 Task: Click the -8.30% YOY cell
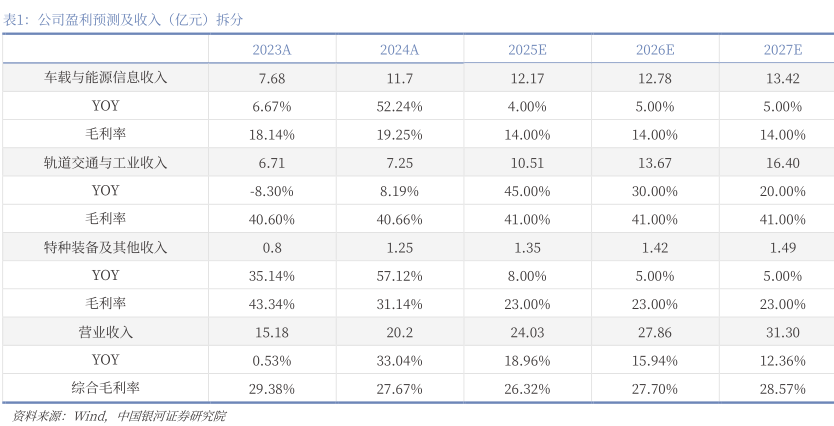tap(272, 191)
